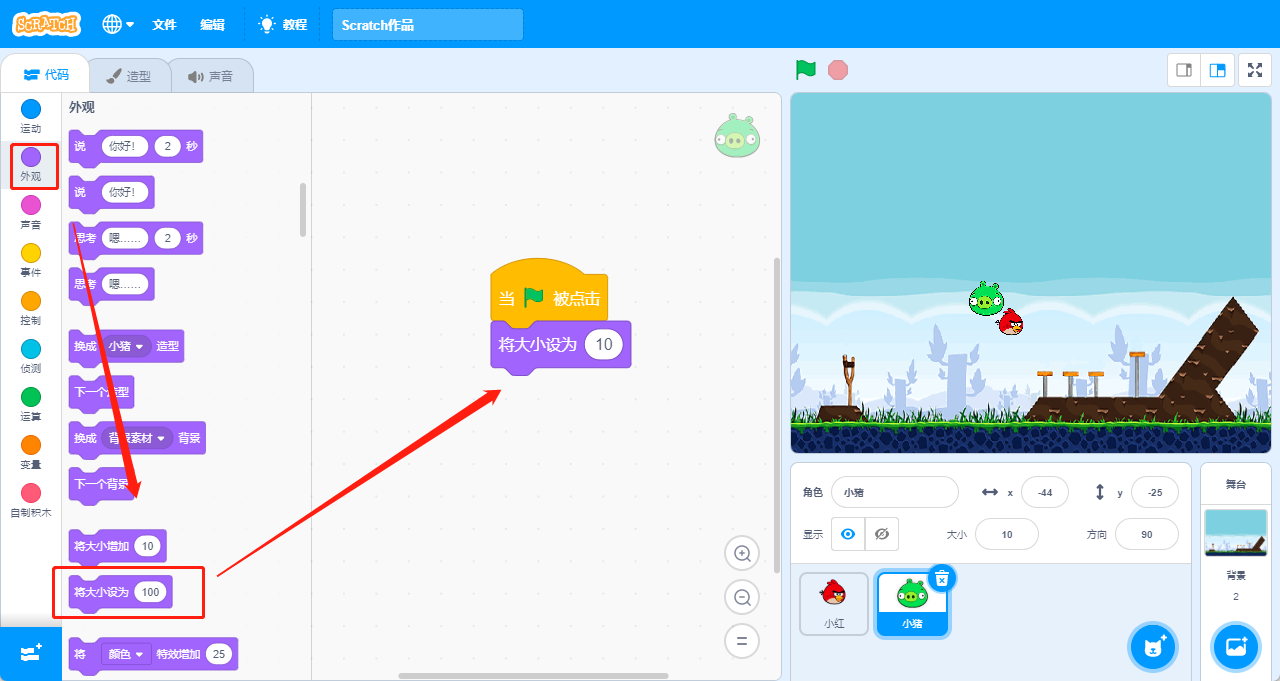Show the sprite with eye icon
This screenshot has width=1280, height=681.
[x=848, y=534]
